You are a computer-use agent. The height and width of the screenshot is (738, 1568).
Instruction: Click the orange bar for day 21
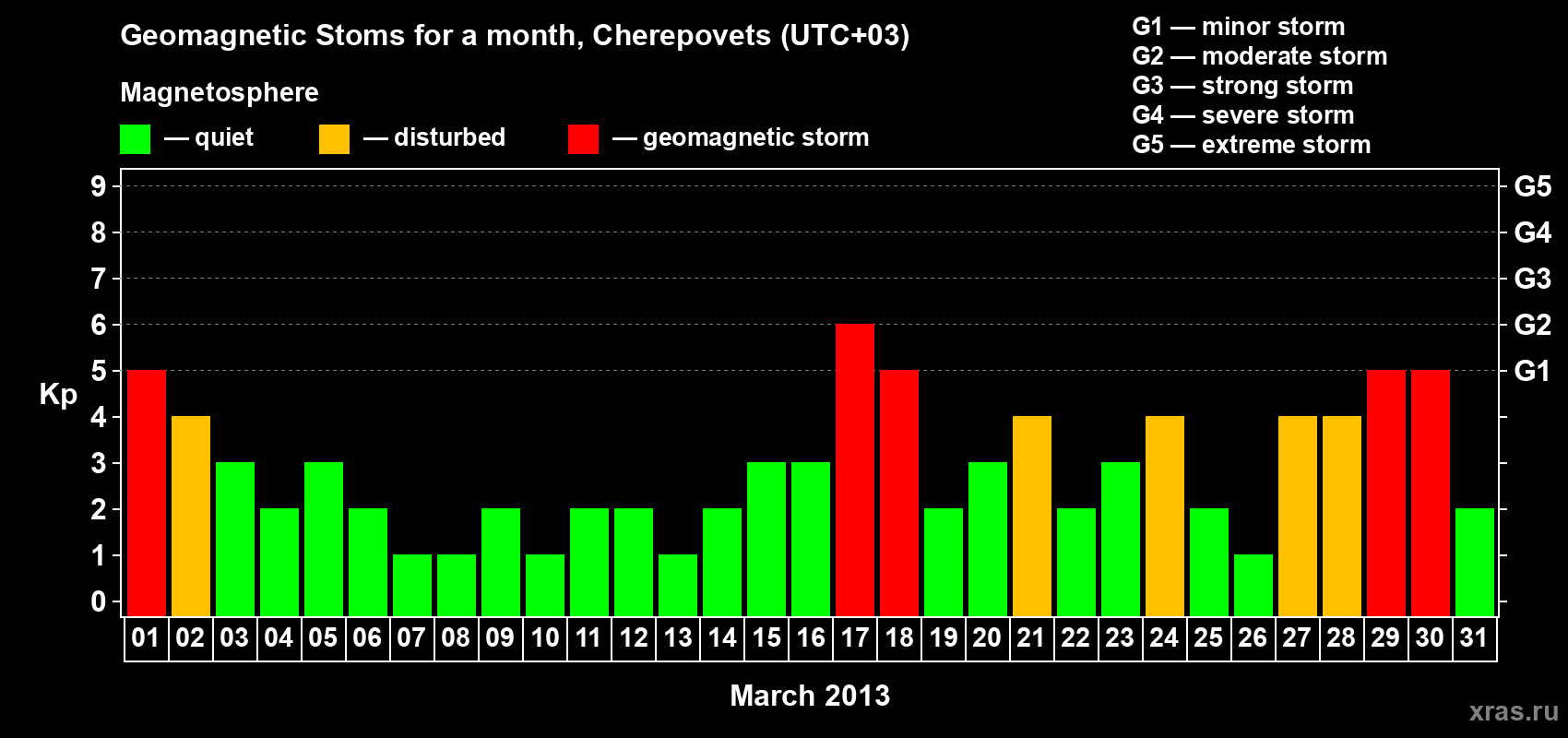tap(1032, 516)
